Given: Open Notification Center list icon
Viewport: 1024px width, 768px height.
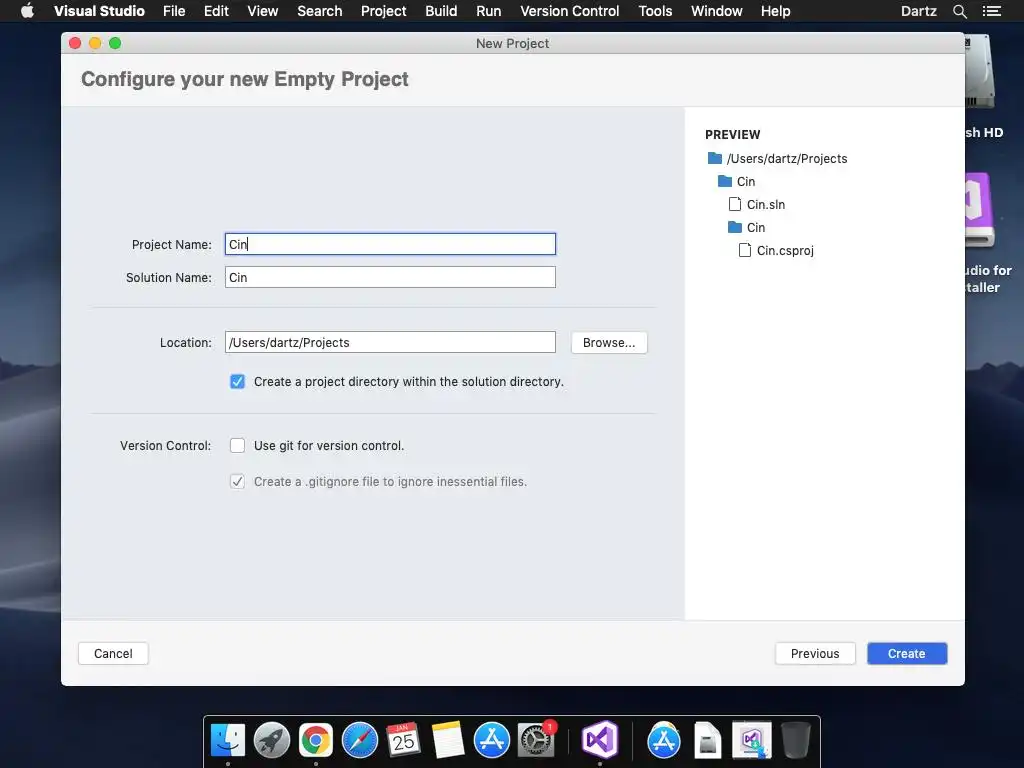Looking at the screenshot, I should click(x=992, y=11).
